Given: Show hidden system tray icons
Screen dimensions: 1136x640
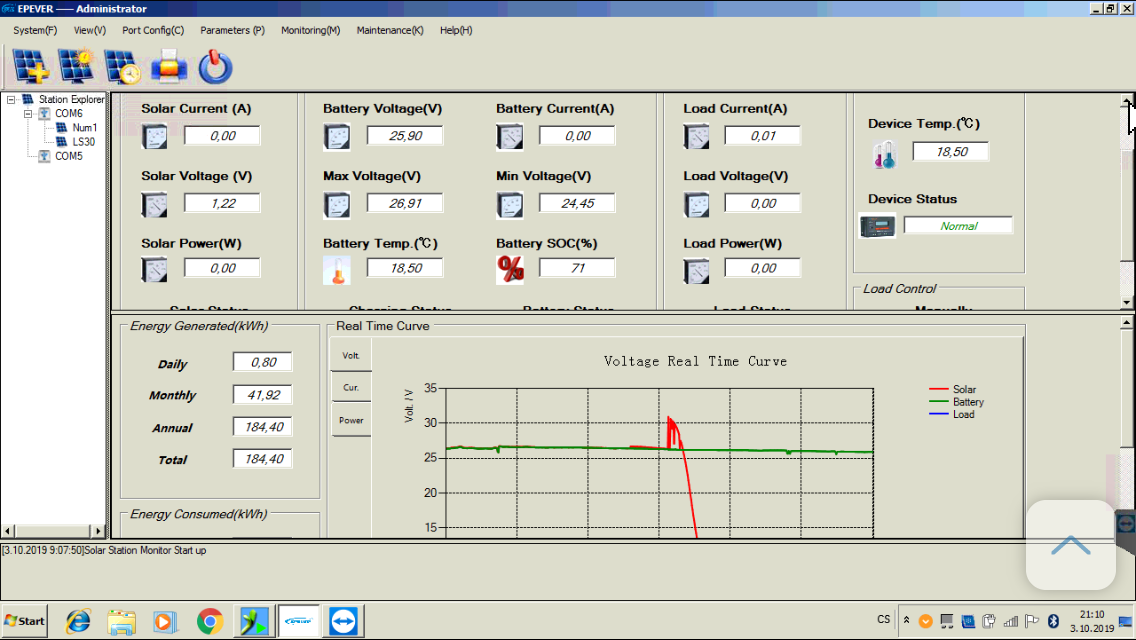Looking at the screenshot, I should pyautogui.click(x=906, y=621).
